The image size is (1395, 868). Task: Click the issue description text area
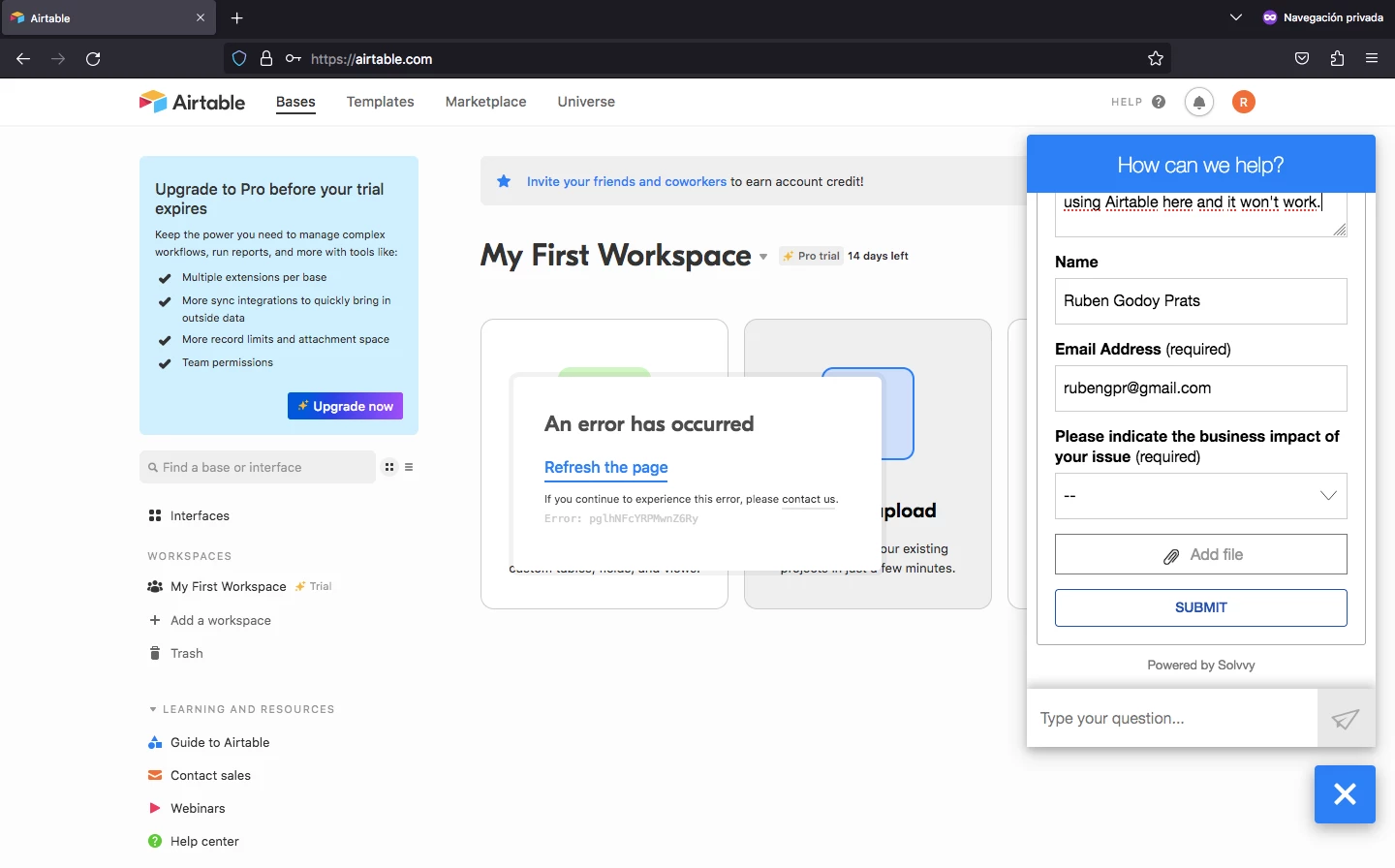1201,213
